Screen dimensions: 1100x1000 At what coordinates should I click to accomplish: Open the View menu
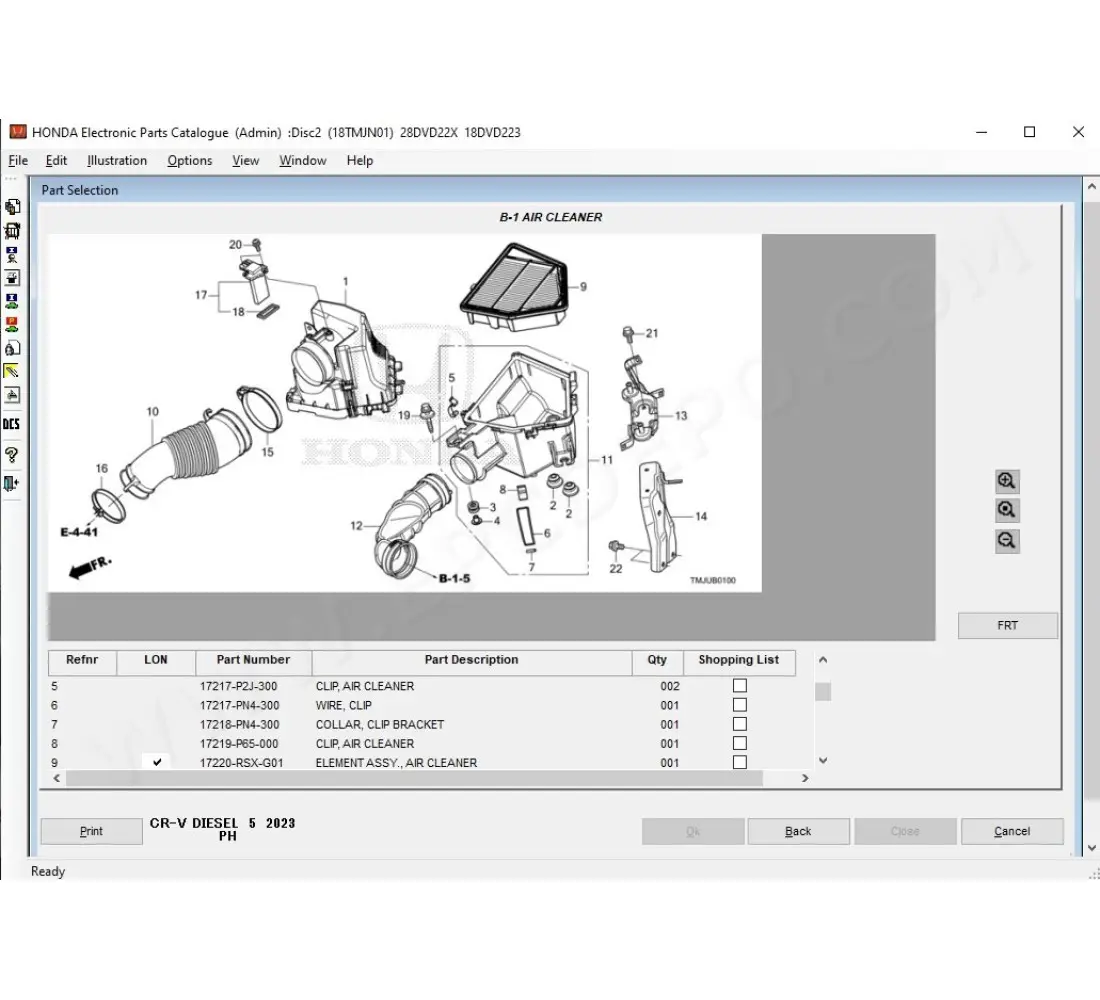(246, 161)
